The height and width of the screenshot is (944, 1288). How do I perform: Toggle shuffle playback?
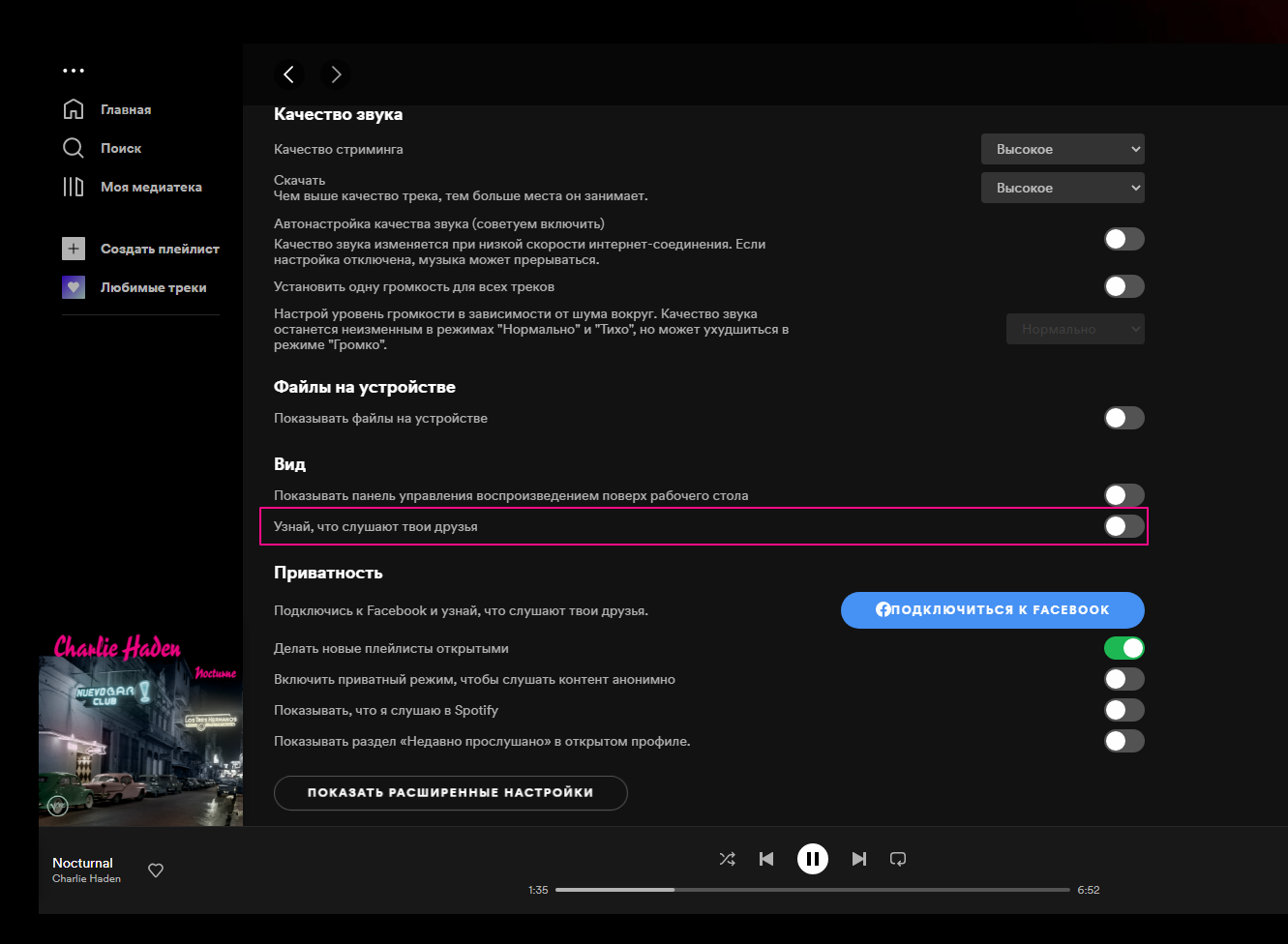pos(728,859)
